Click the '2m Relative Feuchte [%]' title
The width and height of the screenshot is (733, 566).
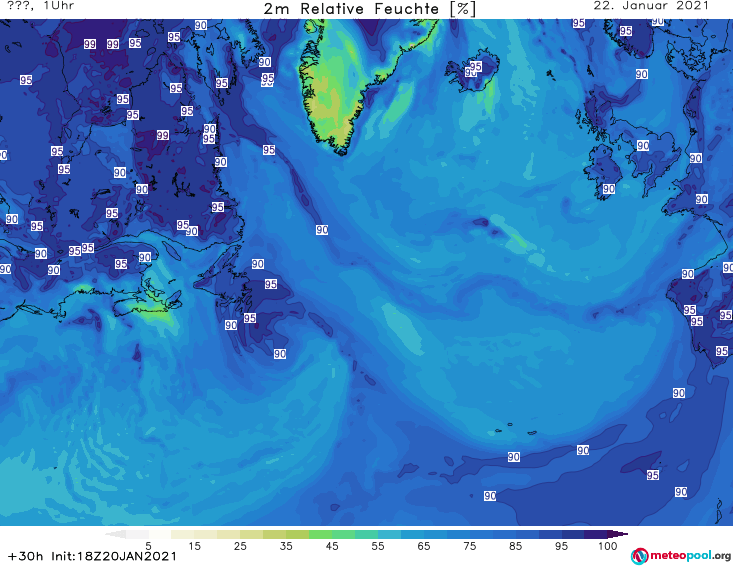click(370, 9)
